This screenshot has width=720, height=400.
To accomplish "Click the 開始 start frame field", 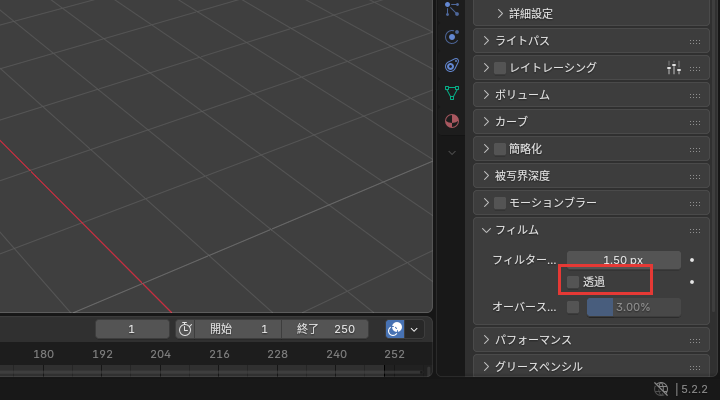I will click(238, 329).
